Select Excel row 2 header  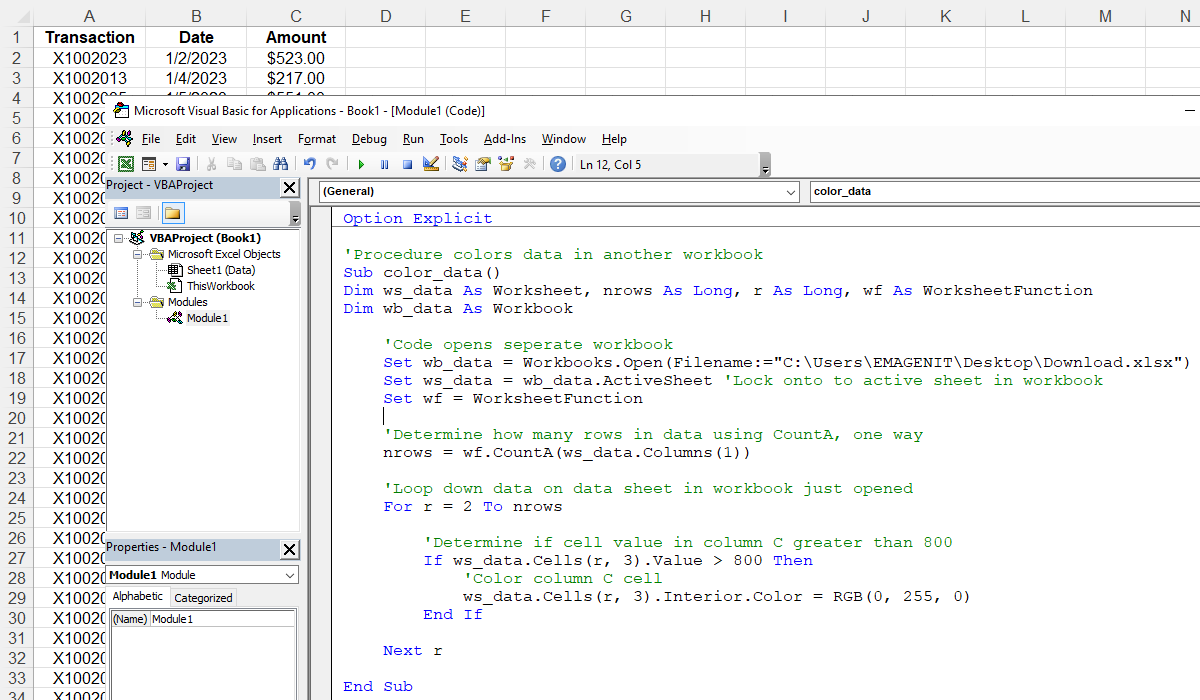(16, 58)
